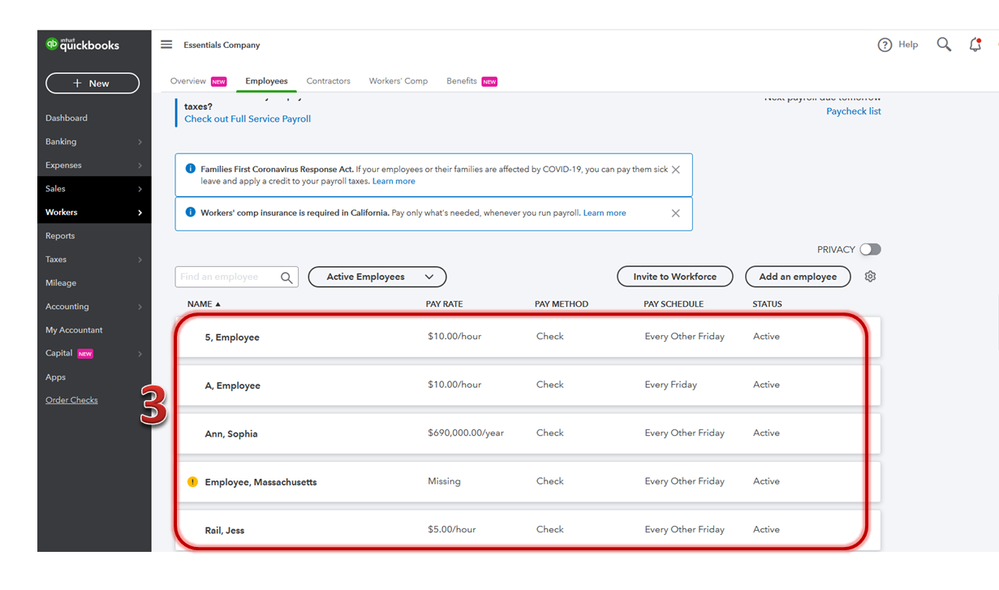Select the Employees tab
The height and width of the screenshot is (590, 999).
pyautogui.click(x=266, y=81)
